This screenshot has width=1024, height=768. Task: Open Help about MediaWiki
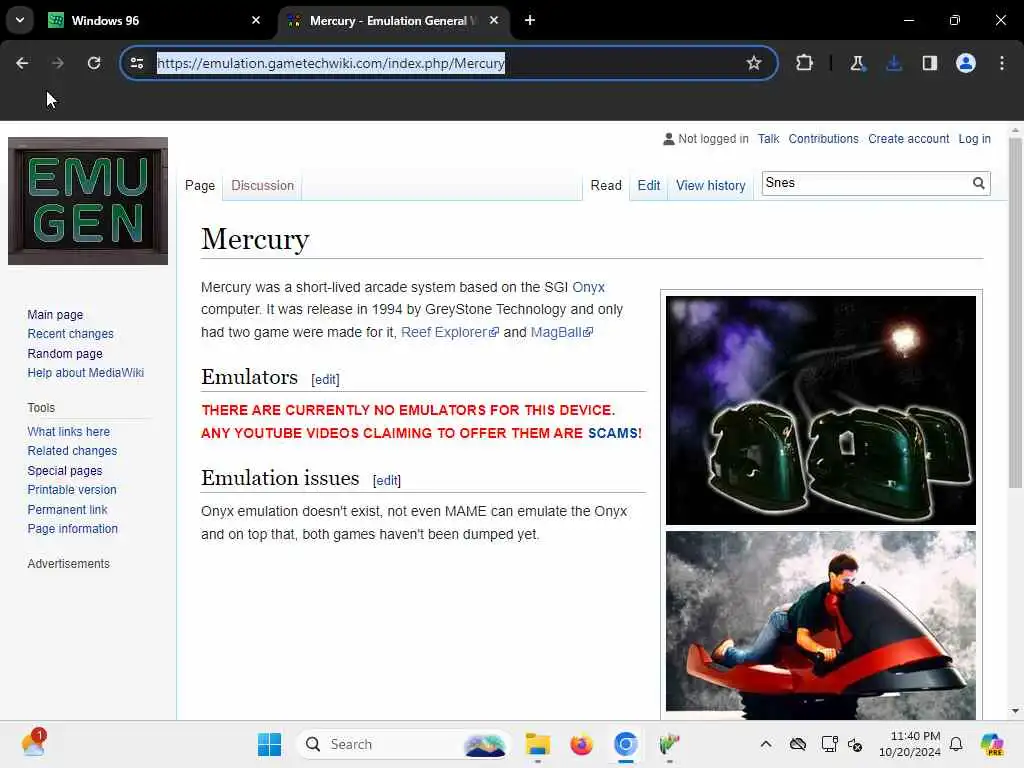(86, 373)
